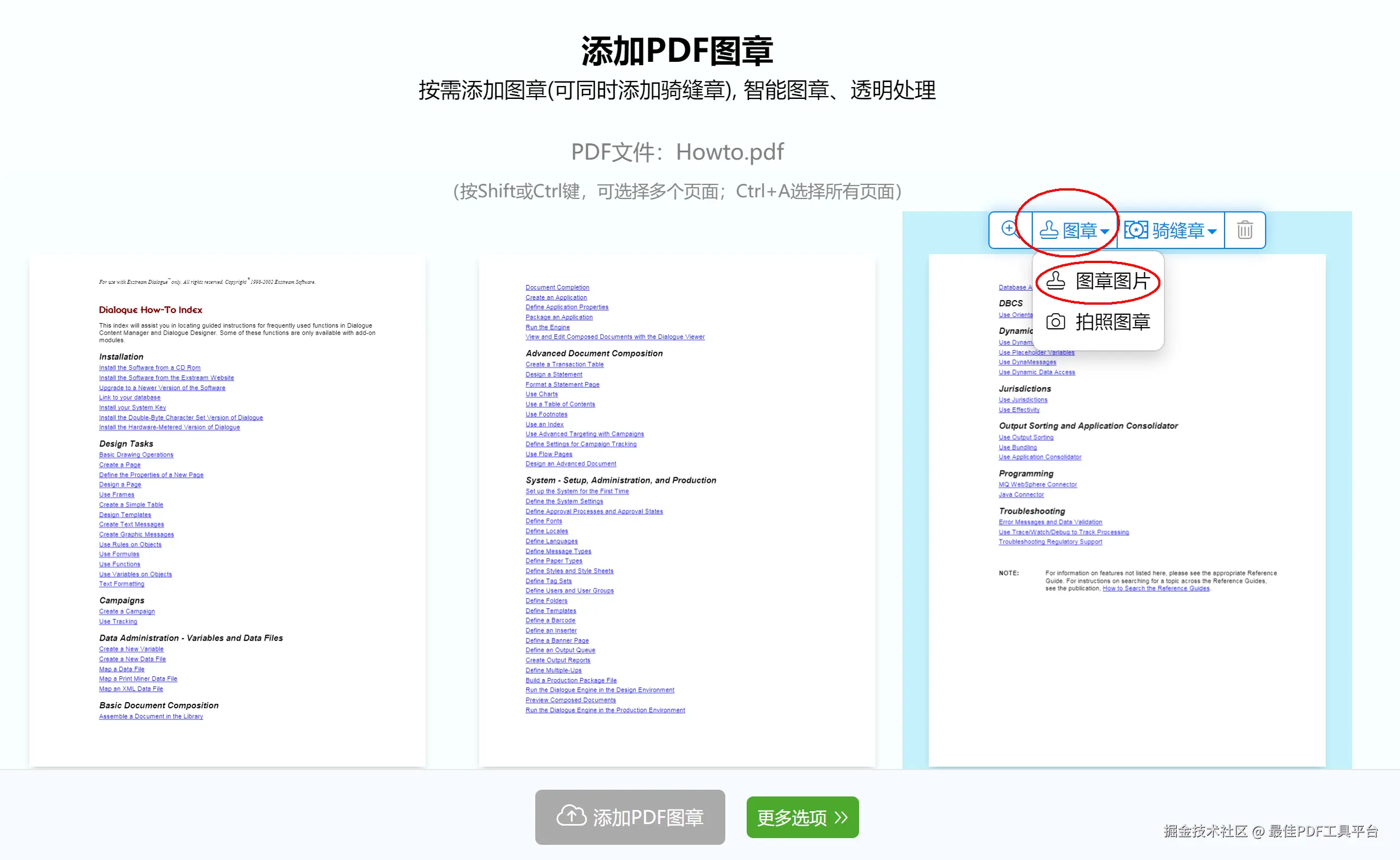Image resolution: width=1400 pixels, height=860 pixels.
Task: Choose 拍照图章 menu option
Action: click(x=1112, y=322)
